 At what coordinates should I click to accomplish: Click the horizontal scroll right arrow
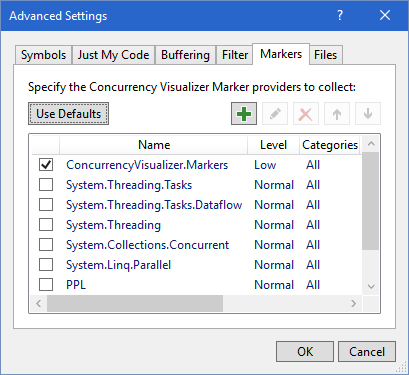[x=354, y=303]
